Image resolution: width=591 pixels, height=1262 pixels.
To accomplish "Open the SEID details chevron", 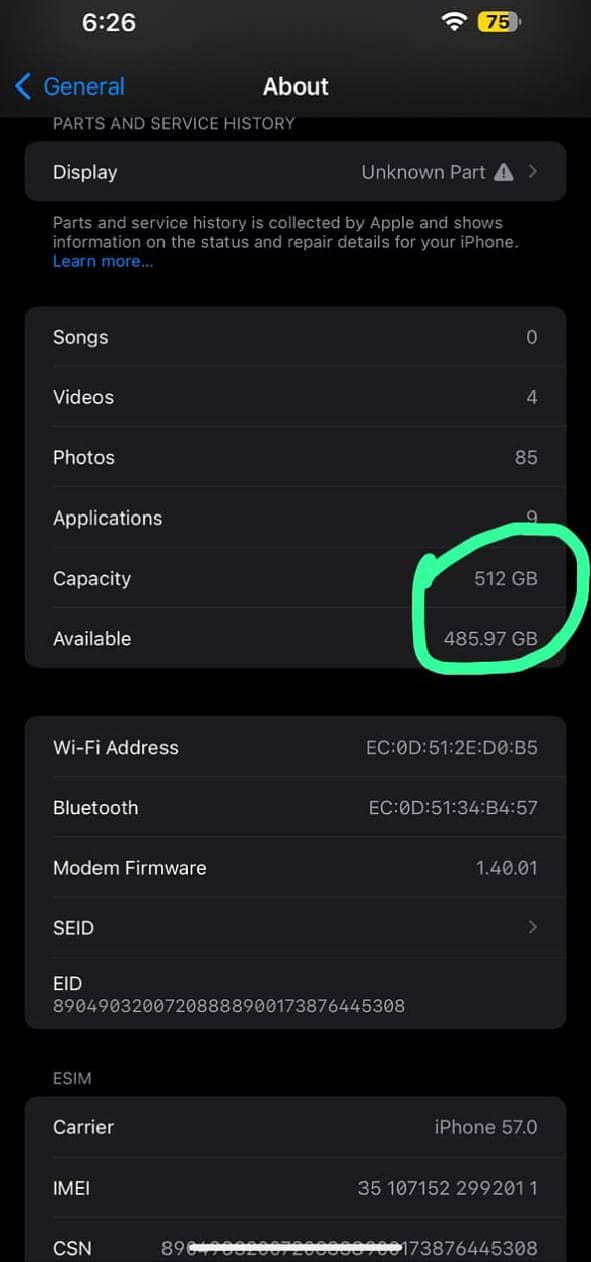I will click(533, 927).
